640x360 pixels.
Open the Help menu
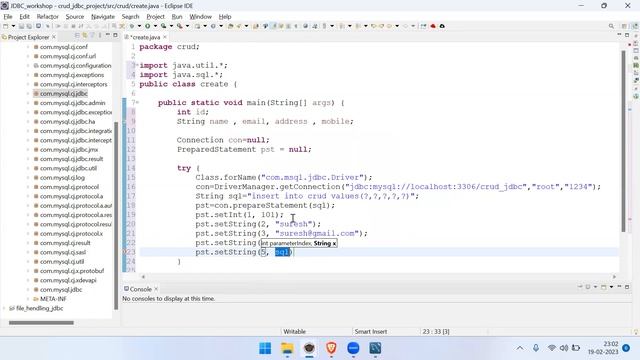tap(225, 17)
